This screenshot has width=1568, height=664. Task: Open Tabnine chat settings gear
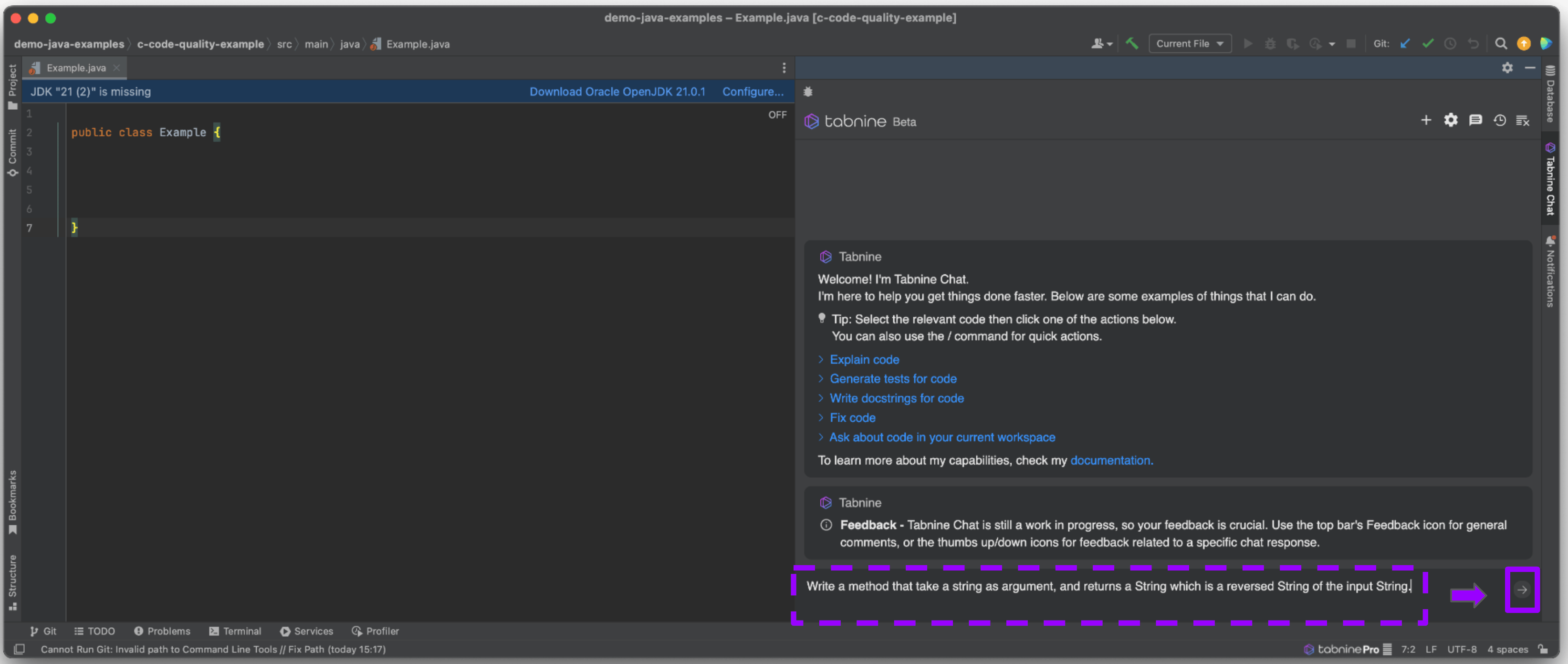(1451, 121)
